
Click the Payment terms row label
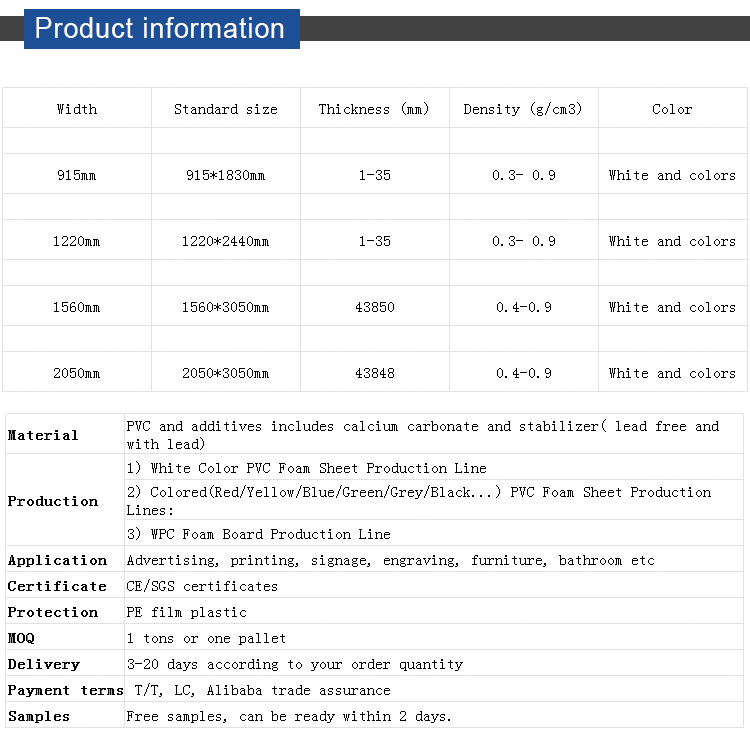[x=66, y=690]
